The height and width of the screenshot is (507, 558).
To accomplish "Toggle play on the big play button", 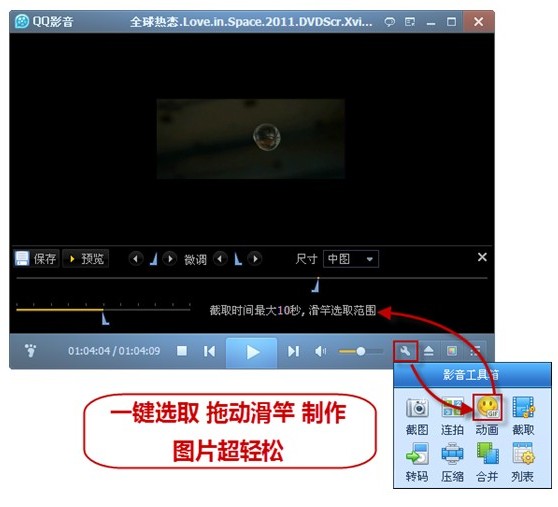I will point(252,352).
